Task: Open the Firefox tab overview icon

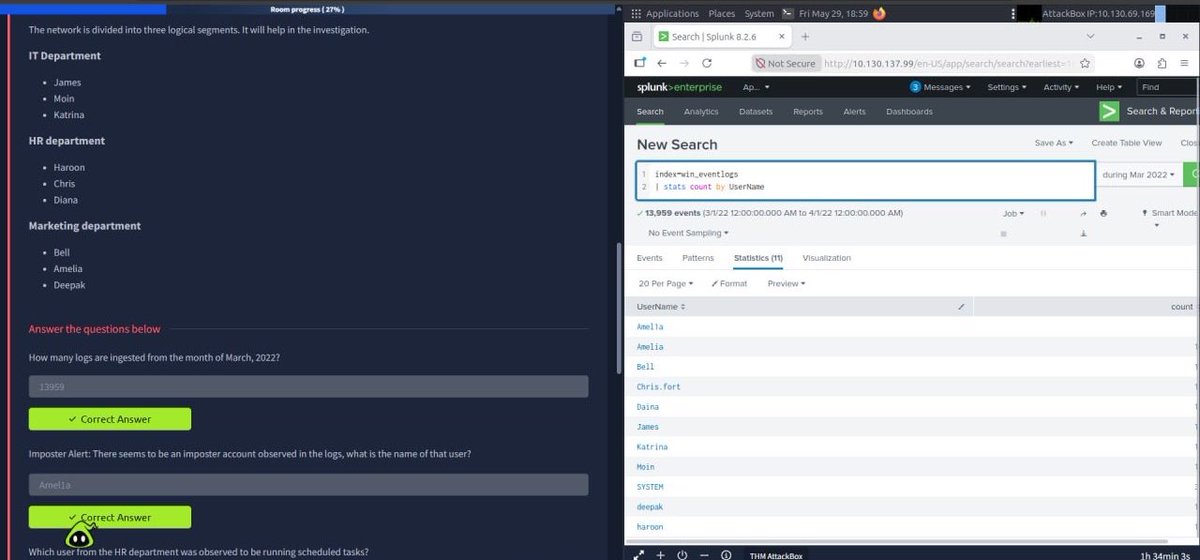Action: tap(637, 37)
